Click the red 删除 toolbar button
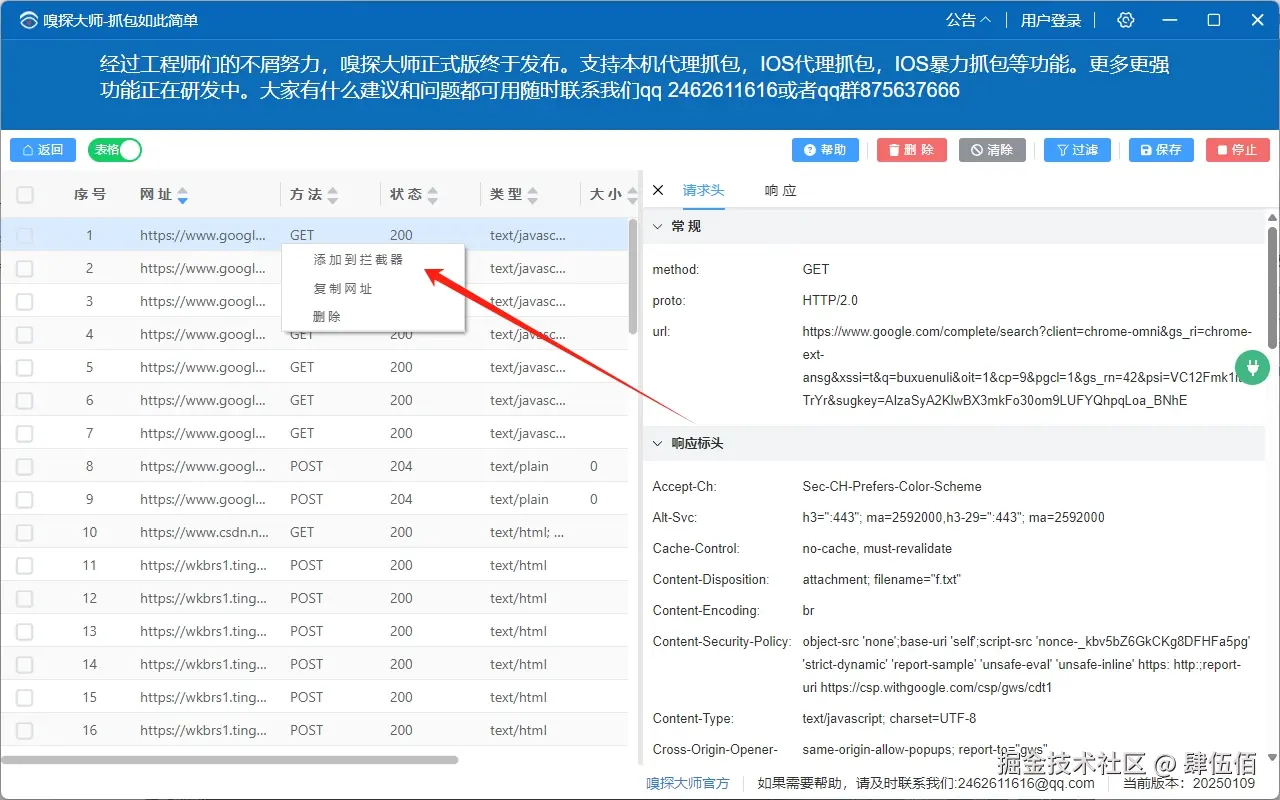The height and width of the screenshot is (800, 1280). tap(912, 150)
